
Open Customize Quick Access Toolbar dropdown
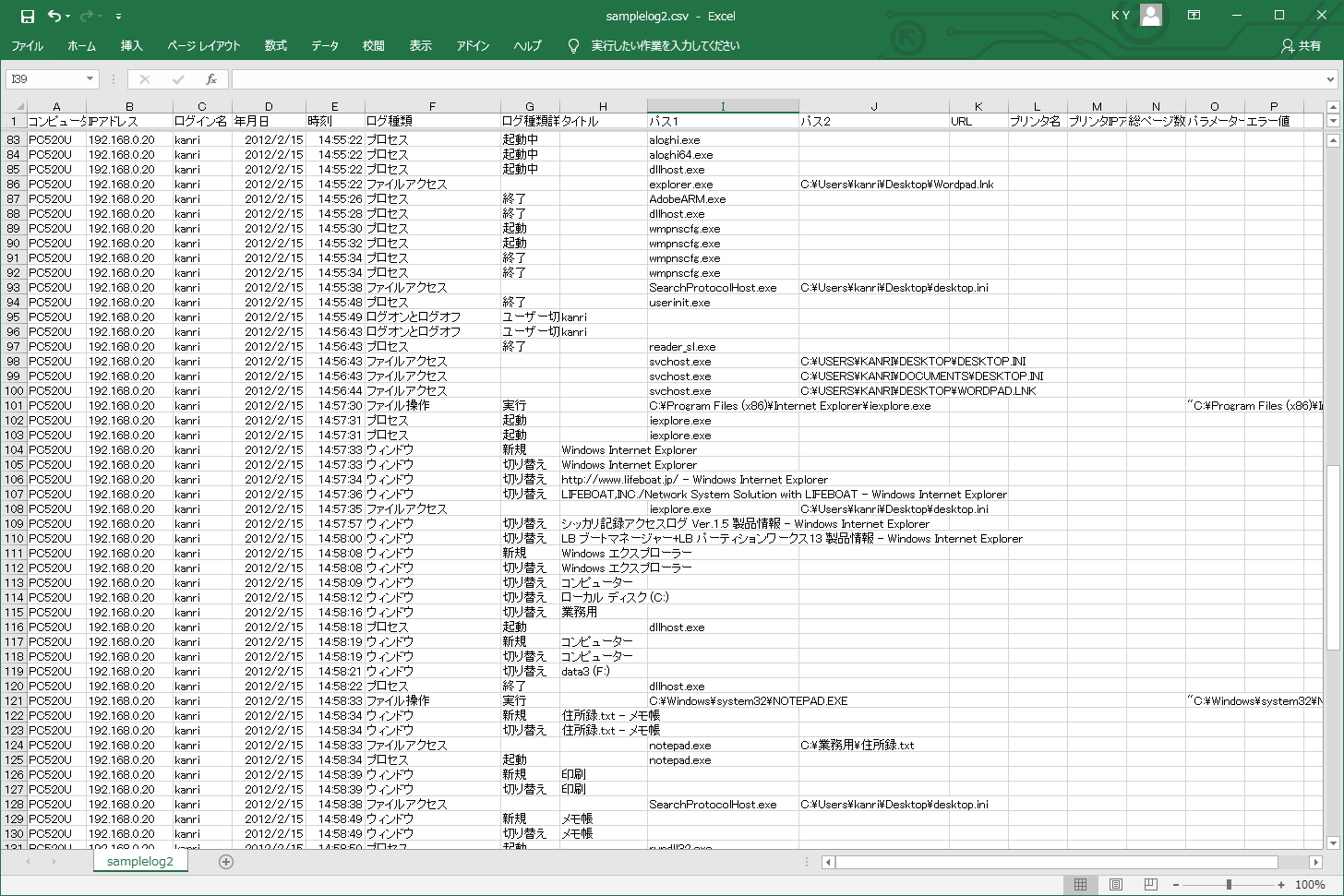[118, 17]
